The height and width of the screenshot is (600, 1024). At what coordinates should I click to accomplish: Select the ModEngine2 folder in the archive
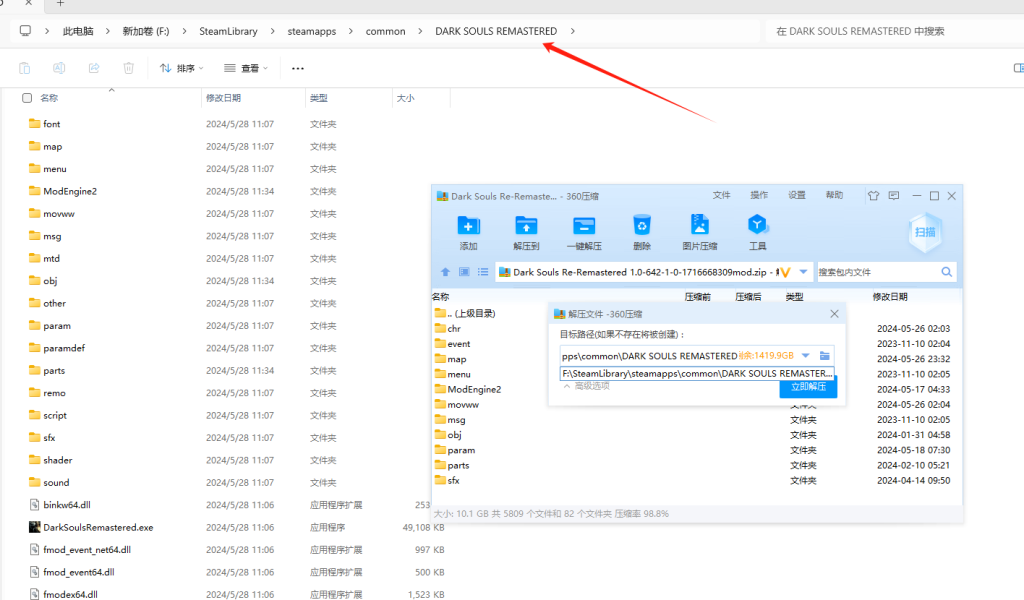pos(474,389)
